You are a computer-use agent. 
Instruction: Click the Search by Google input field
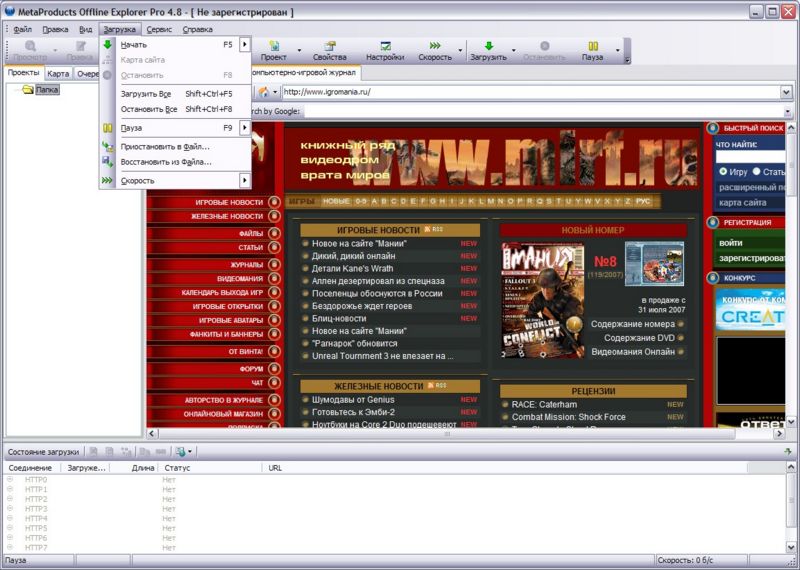[543, 111]
